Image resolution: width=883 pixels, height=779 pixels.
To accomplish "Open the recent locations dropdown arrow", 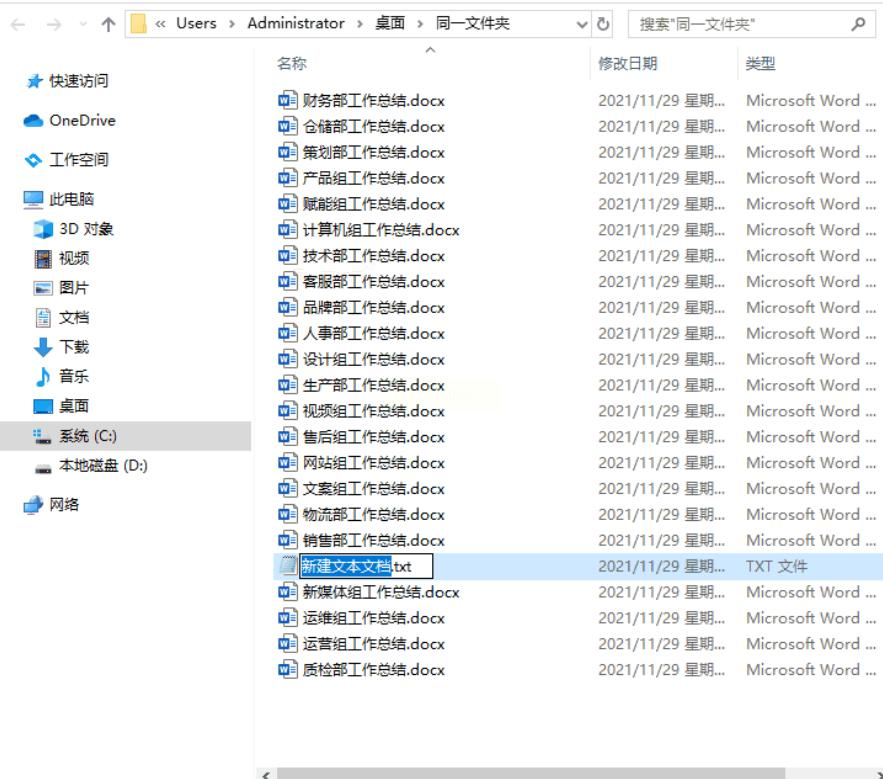I will click(83, 24).
